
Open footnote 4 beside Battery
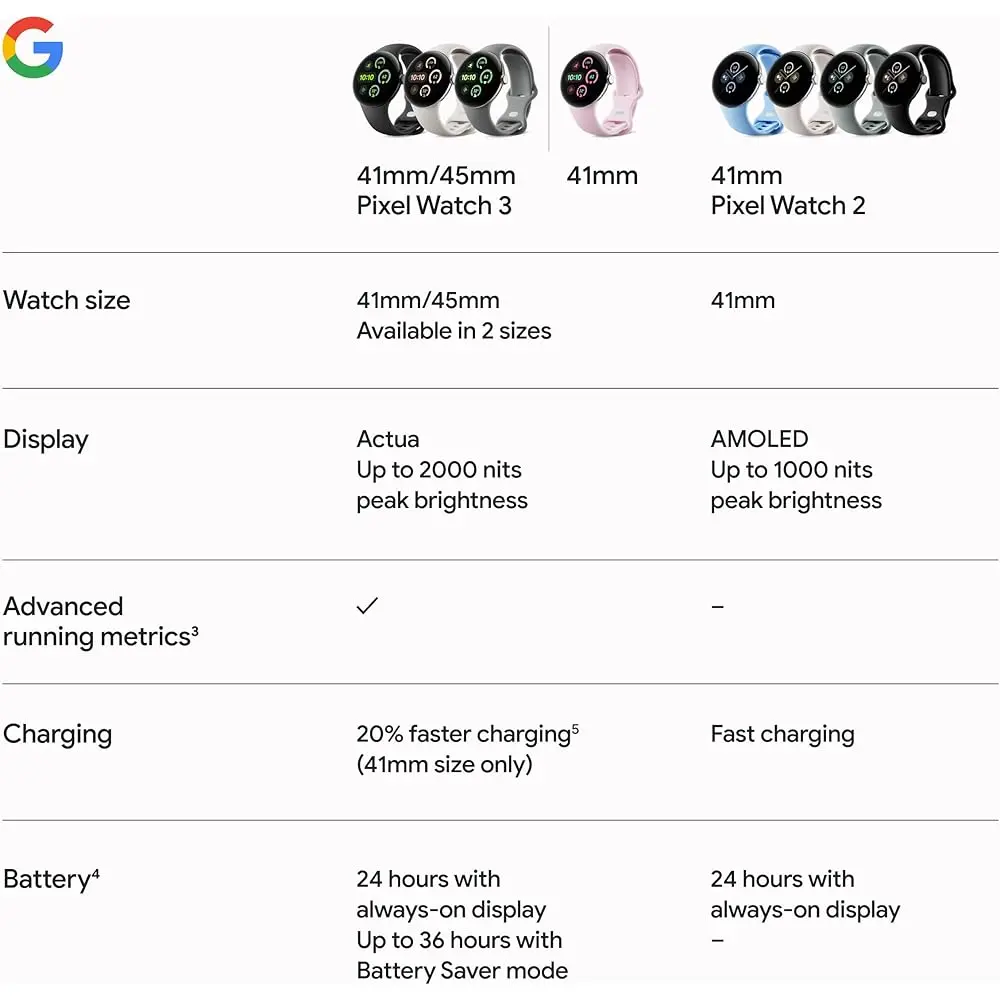(x=95, y=874)
